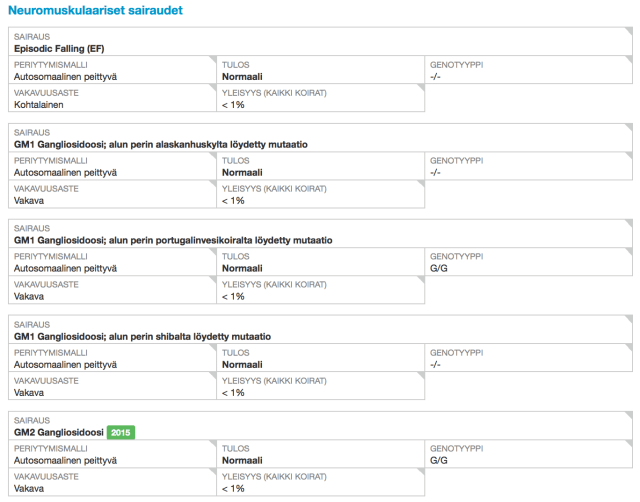Viewport: 640px width, 502px height.
Task: Select GM1 Gangliosidoosi shibalta disease name
Action: click(x=142, y=336)
